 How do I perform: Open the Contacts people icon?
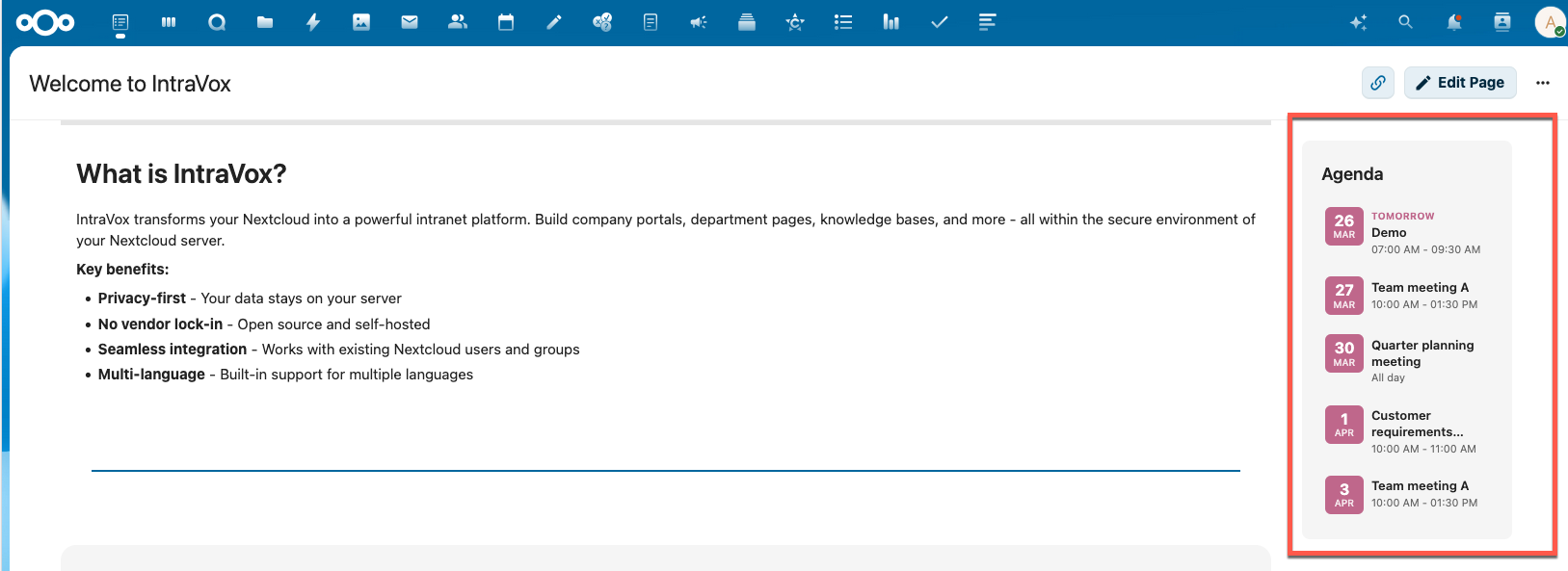pos(458,22)
